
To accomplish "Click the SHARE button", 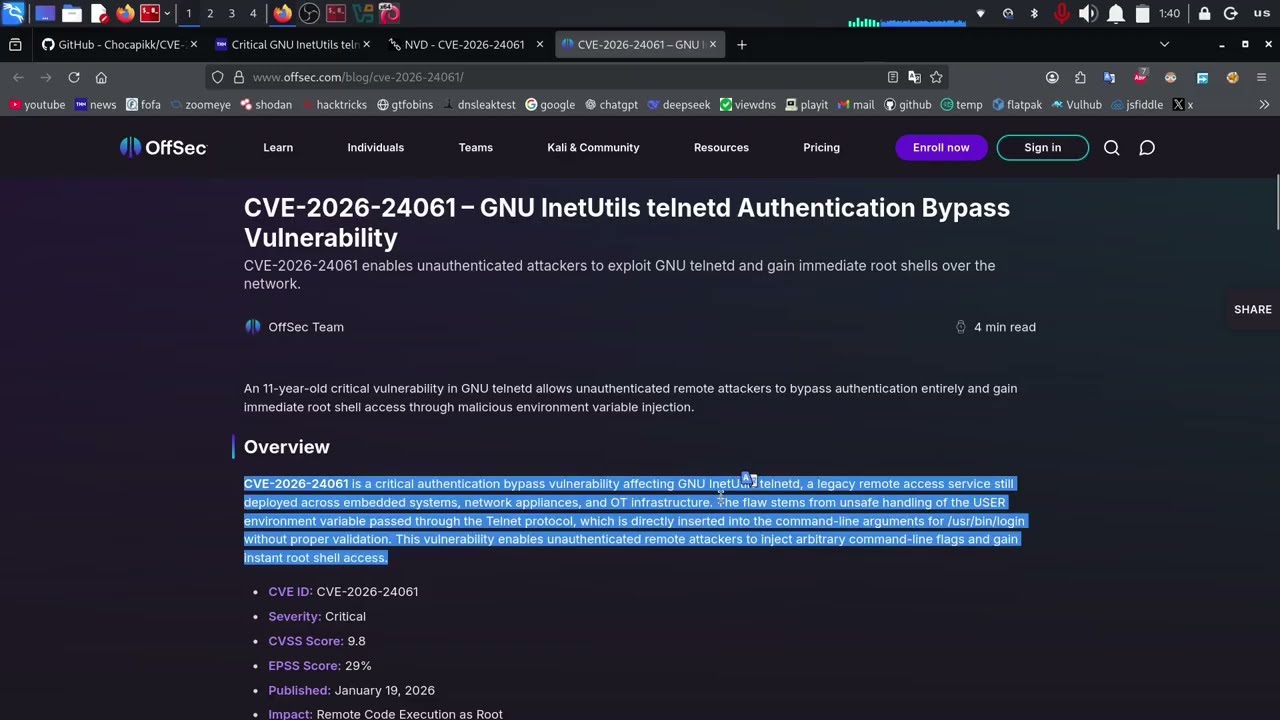I will [x=1252, y=309].
